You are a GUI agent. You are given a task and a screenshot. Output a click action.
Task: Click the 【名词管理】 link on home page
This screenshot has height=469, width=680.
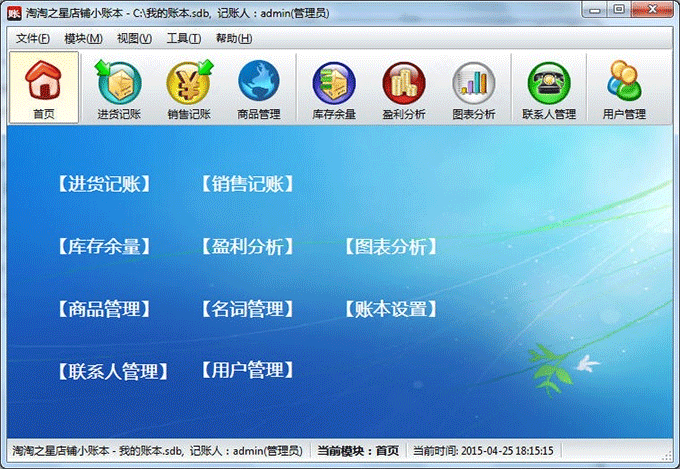tap(248, 309)
